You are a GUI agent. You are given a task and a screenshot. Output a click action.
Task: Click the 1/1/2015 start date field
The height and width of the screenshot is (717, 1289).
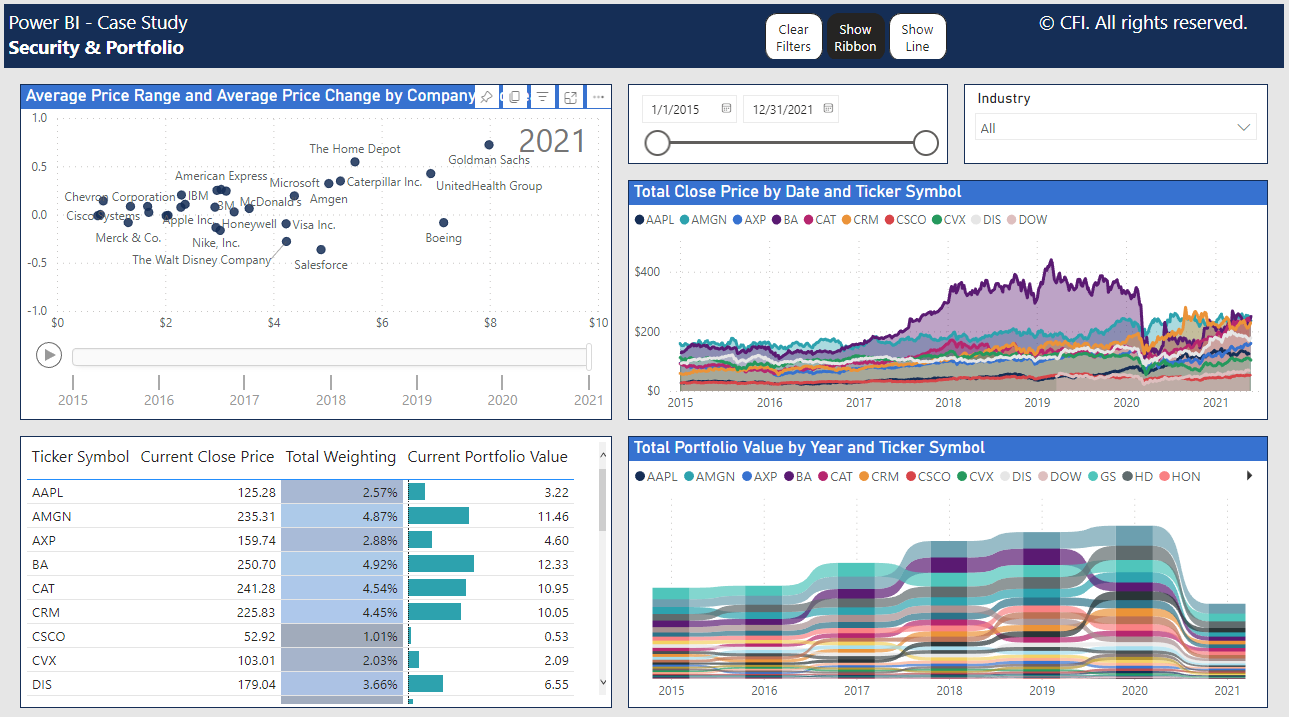coord(676,109)
